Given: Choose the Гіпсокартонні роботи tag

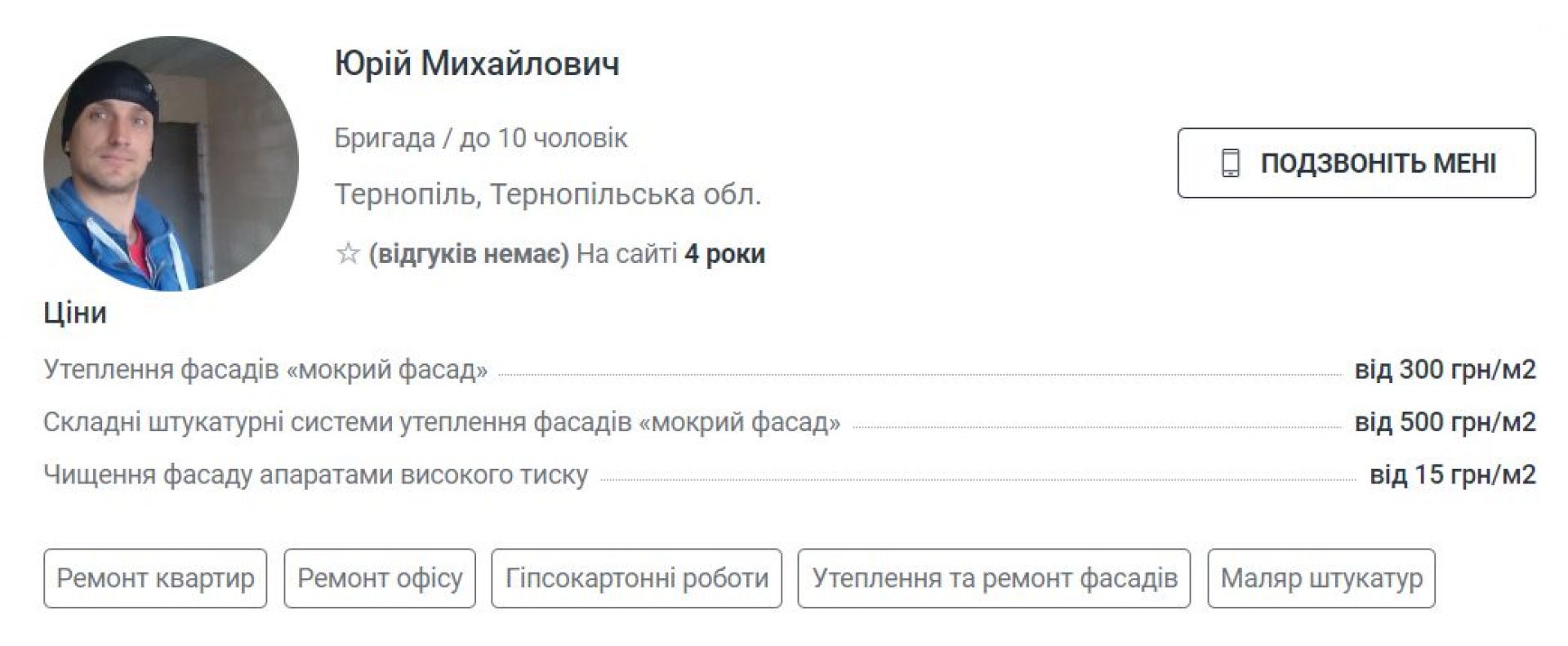Looking at the screenshot, I should tap(636, 578).
